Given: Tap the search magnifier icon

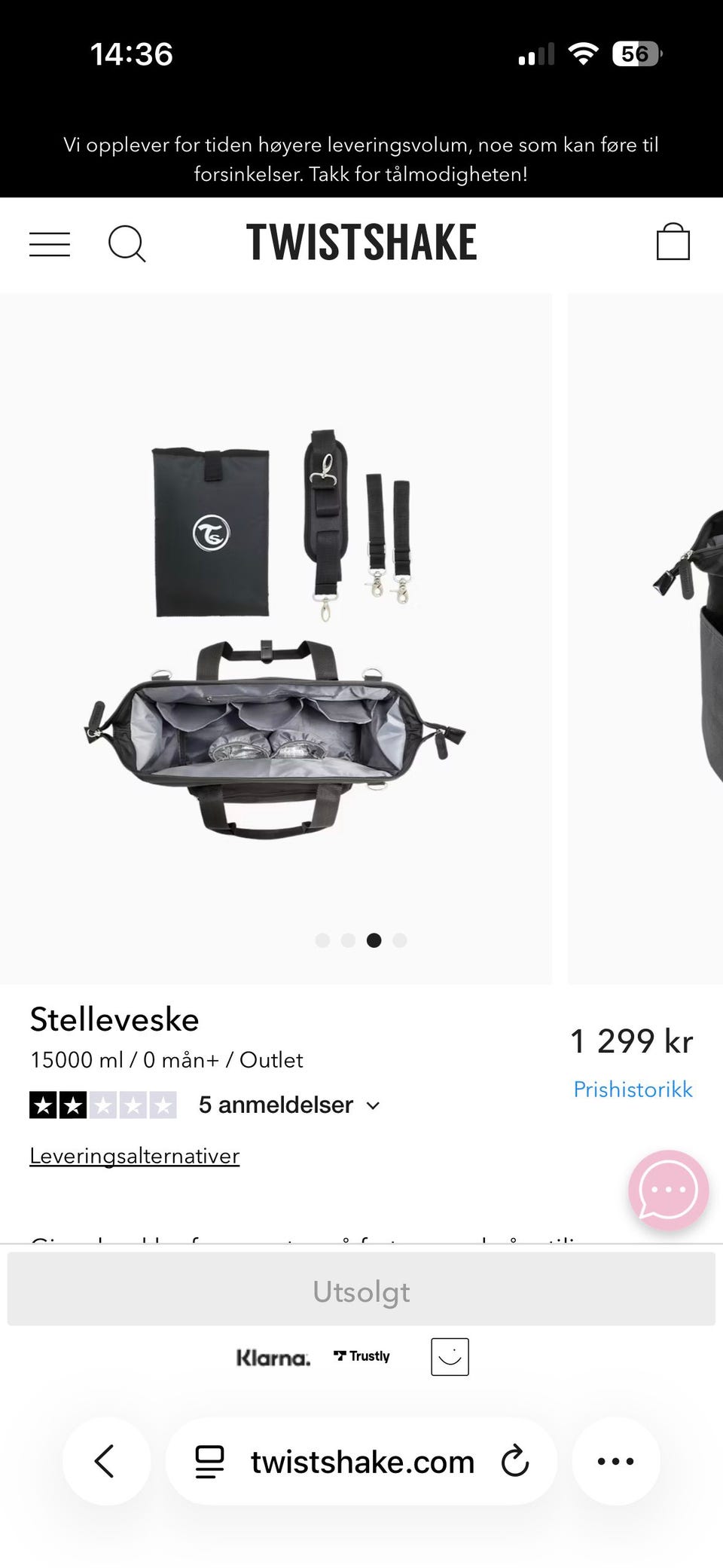Looking at the screenshot, I should 127,244.
